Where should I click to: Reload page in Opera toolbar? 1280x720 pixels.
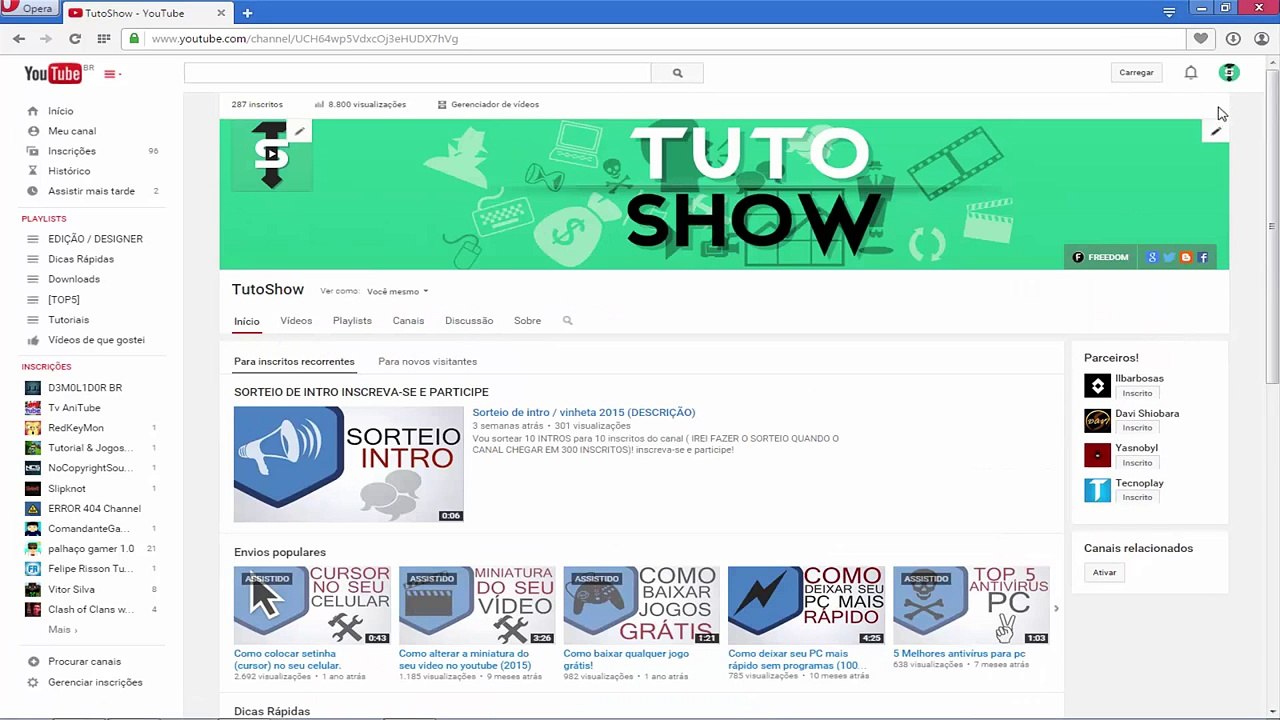coord(75,38)
